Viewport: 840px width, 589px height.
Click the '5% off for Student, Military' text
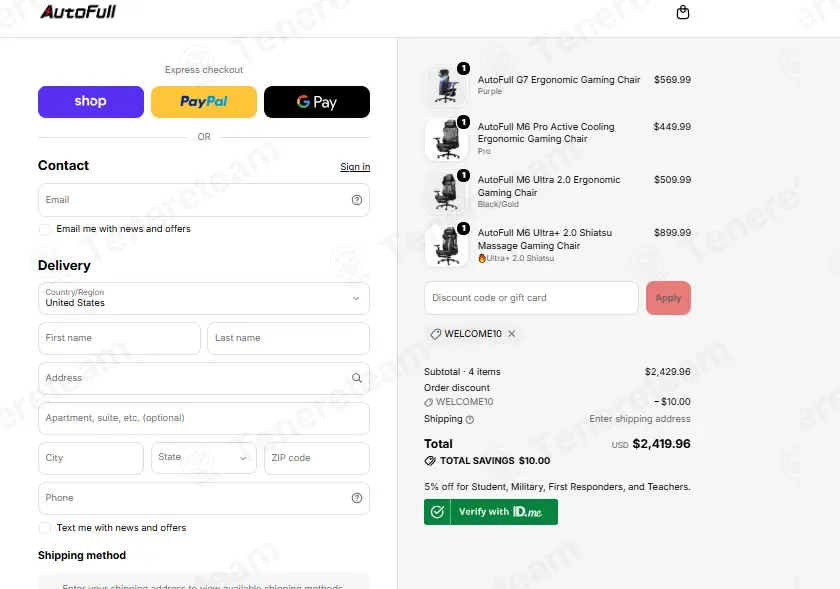pyautogui.click(x=557, y=487)
